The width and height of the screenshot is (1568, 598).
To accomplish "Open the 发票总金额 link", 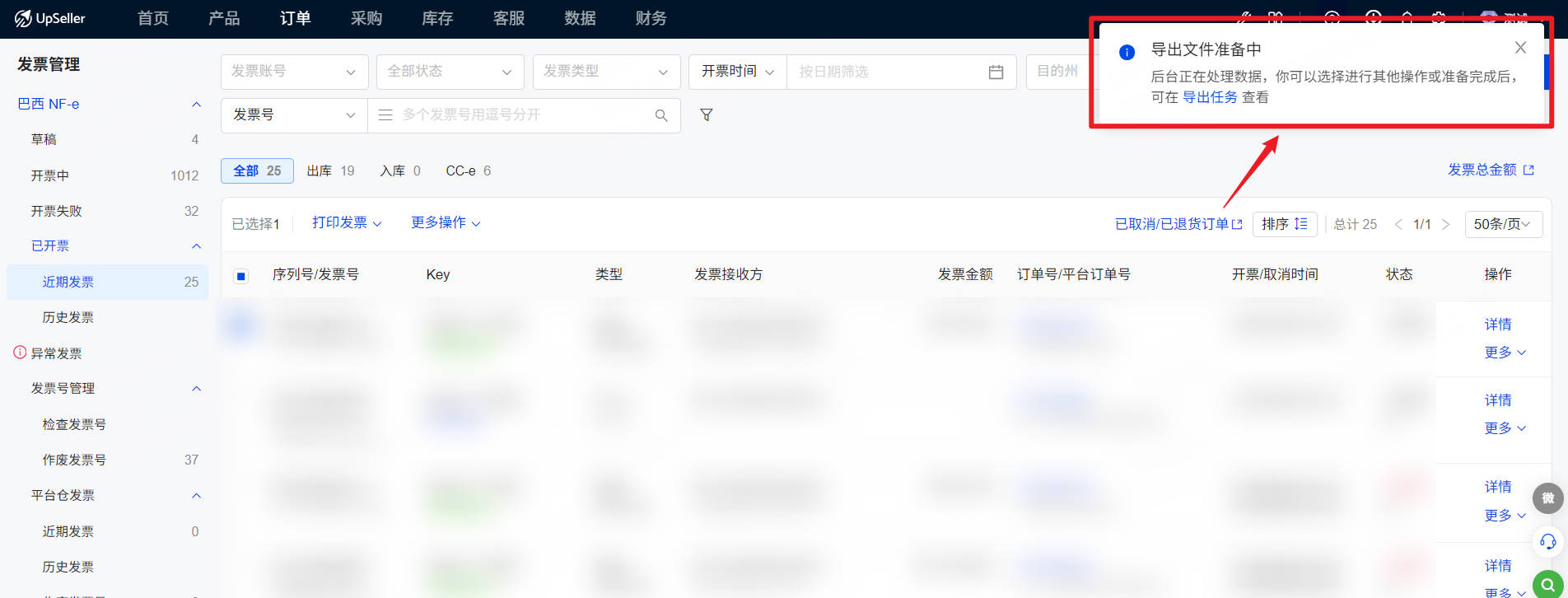I will click(x=1482, y=170).
